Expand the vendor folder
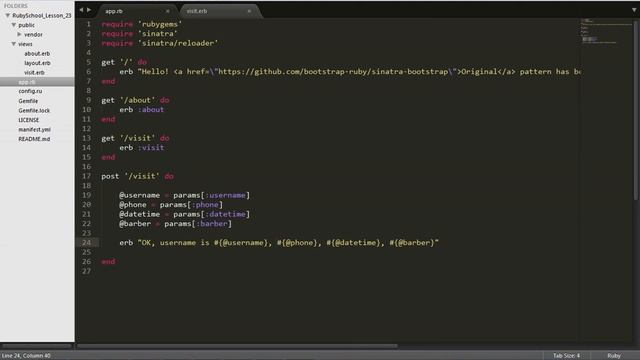The image size is (640, 360). point(19,34)
